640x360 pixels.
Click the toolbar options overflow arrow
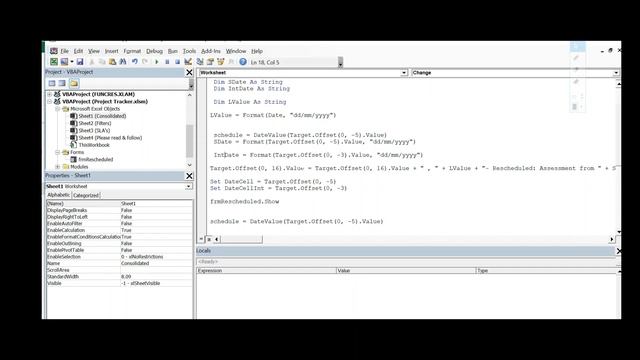(340, 62)
